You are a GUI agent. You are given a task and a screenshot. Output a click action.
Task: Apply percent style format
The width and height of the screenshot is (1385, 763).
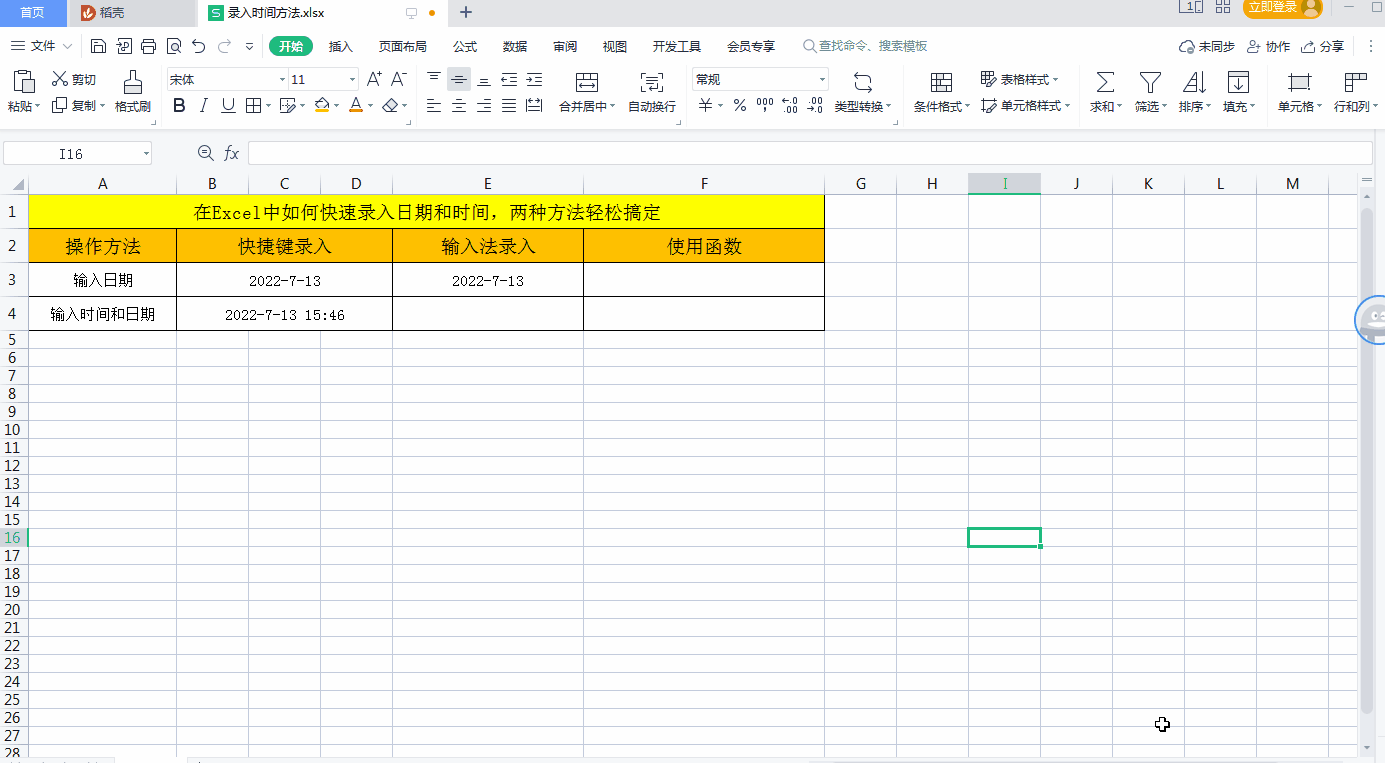tap(740, 105)
